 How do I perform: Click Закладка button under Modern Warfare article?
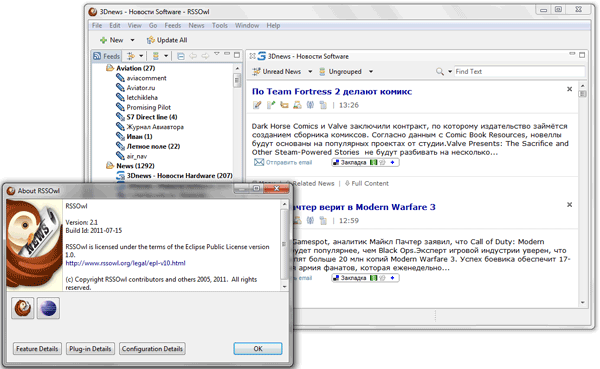[365, 278]
